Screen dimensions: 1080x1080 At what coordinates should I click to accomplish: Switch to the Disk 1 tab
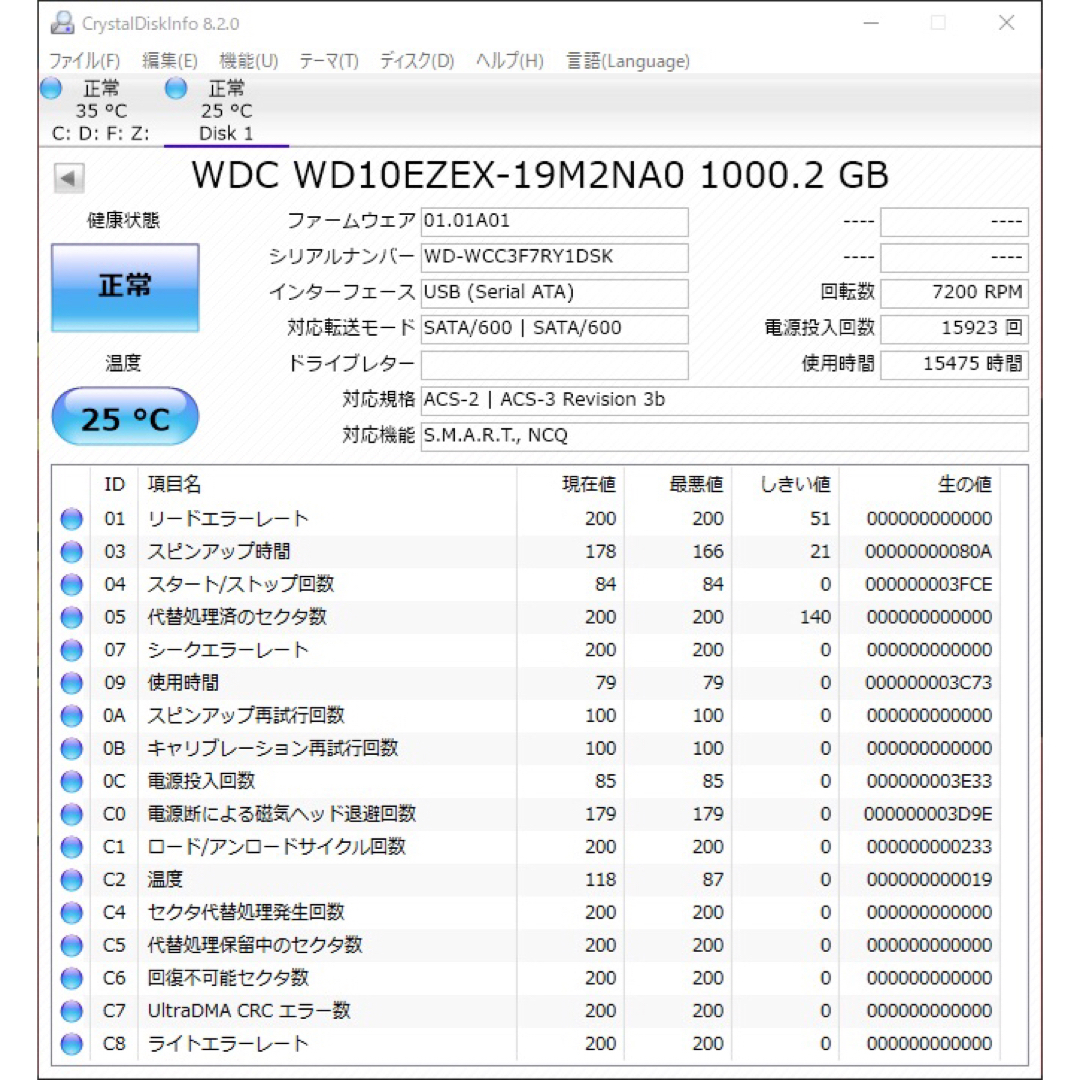pos(226,111)
